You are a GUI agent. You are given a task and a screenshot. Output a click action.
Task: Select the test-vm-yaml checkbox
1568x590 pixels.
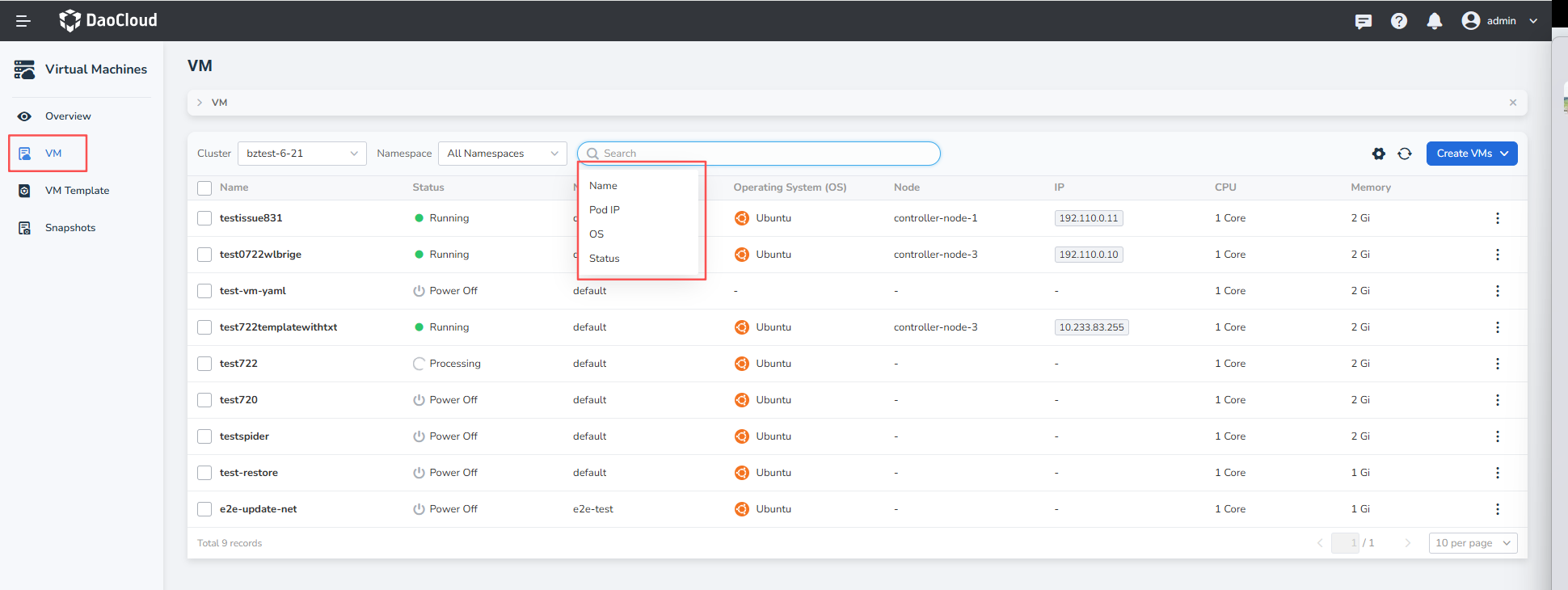click(x=204, y=291)
